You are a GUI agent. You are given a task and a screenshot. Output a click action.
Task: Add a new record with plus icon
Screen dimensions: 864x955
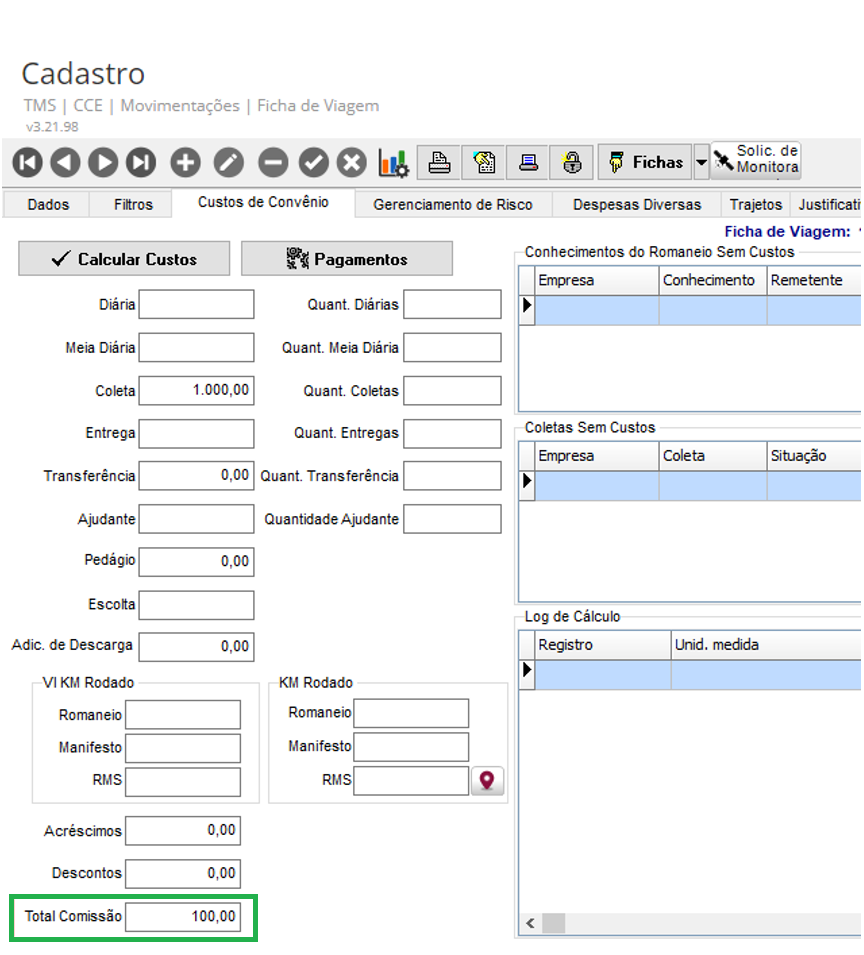[185, 162]
